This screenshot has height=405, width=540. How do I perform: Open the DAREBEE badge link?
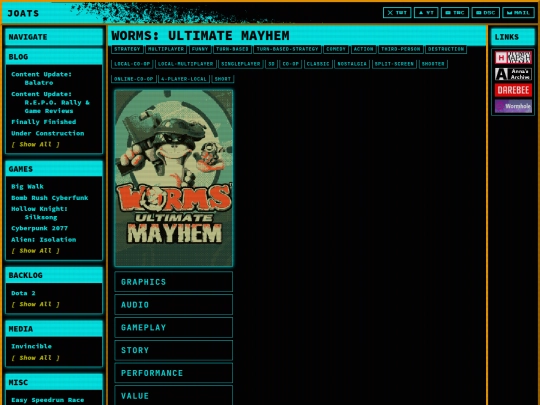point(513,90)
